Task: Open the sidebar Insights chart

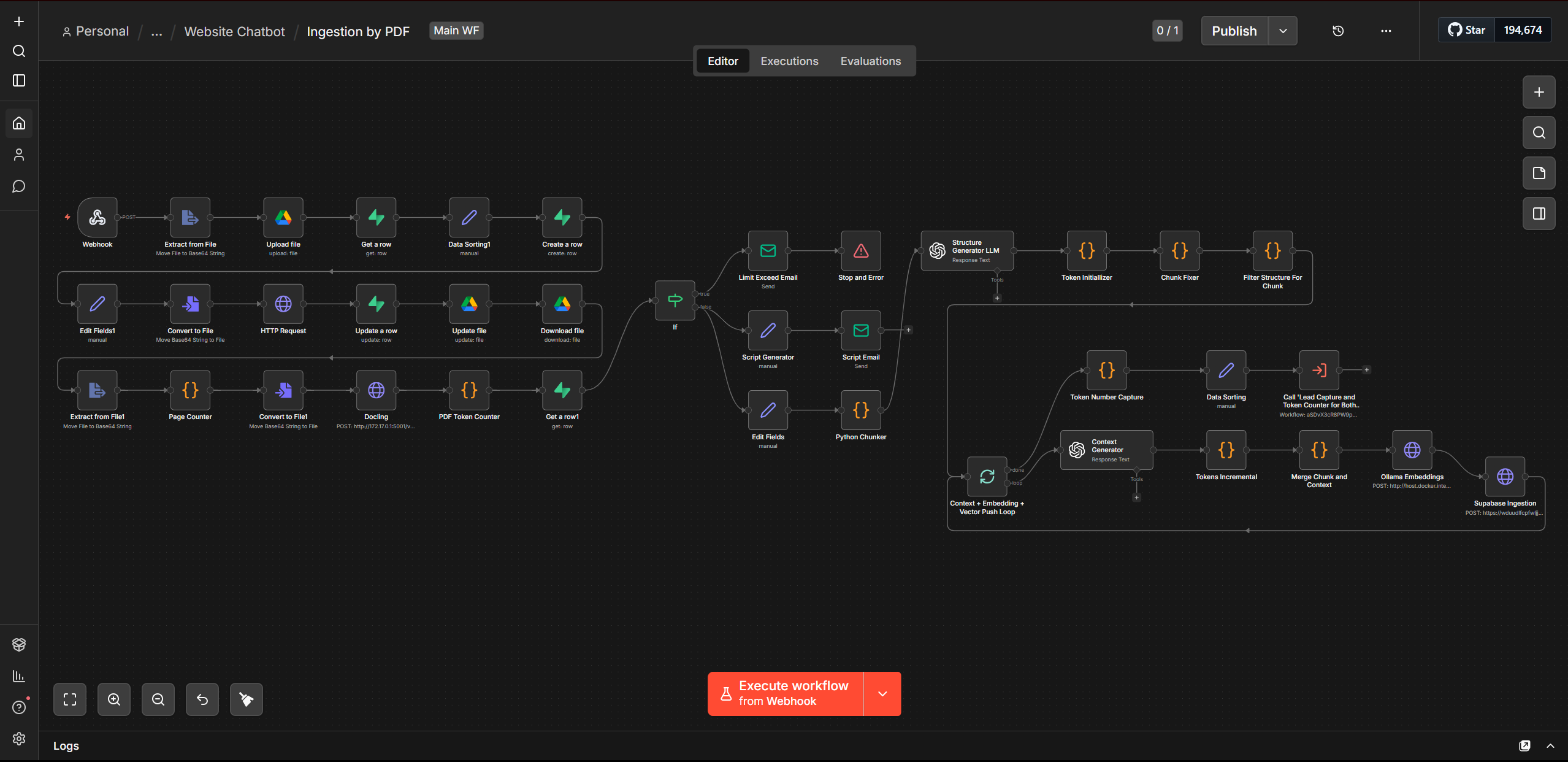Action: (19, 675)
